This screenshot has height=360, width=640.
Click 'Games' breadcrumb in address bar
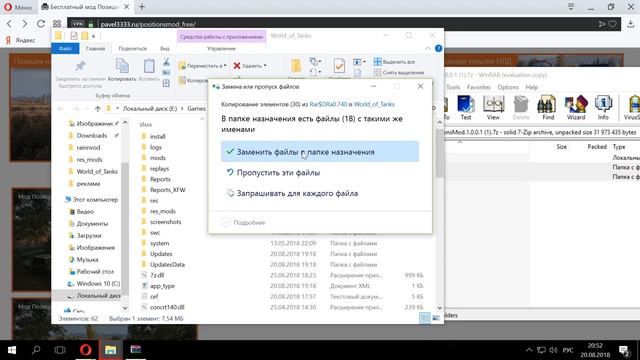(x=196, y=109)
